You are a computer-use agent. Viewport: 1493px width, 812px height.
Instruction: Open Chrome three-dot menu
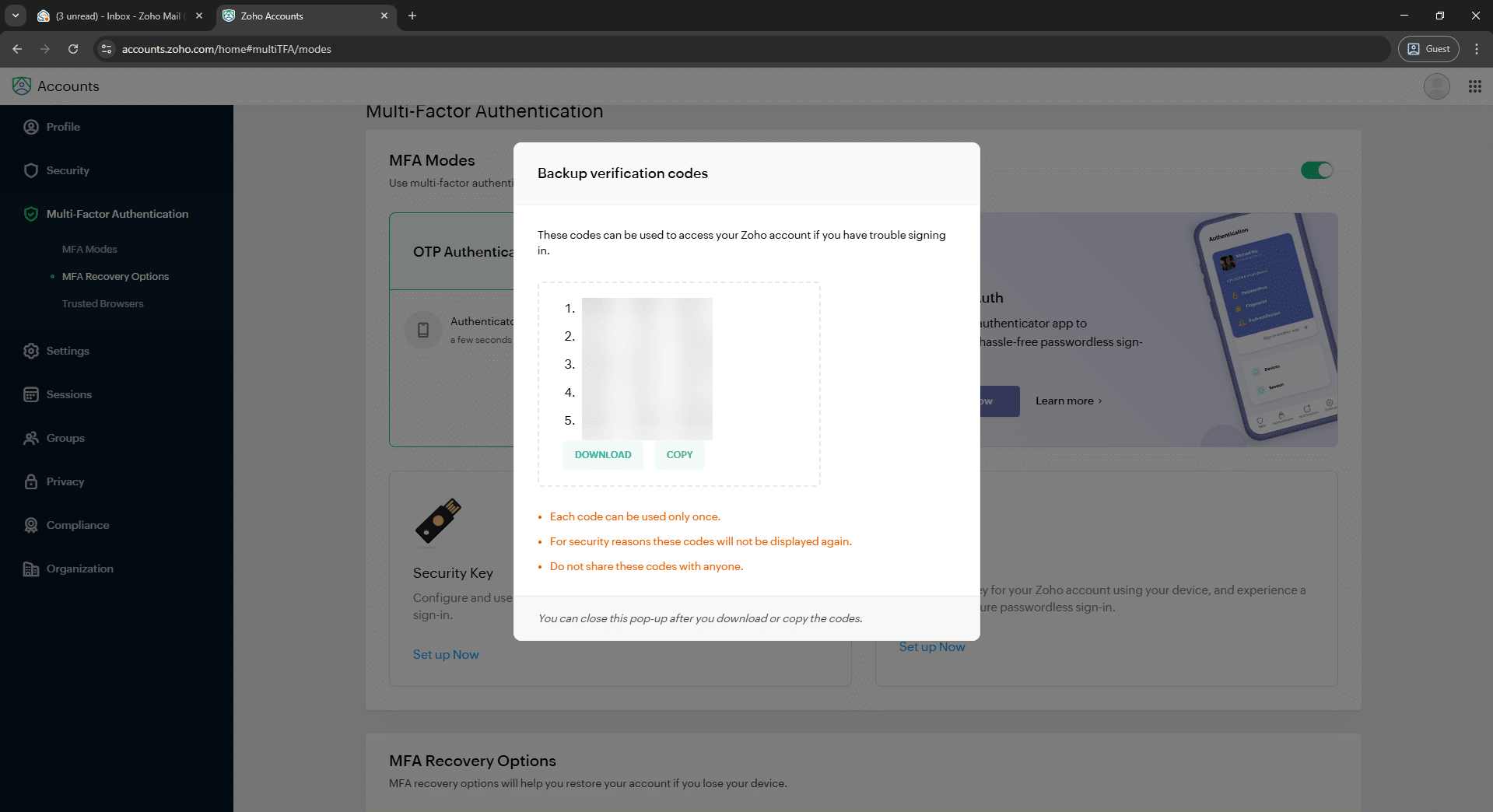pyautogui.click(x=1476, y=49)
